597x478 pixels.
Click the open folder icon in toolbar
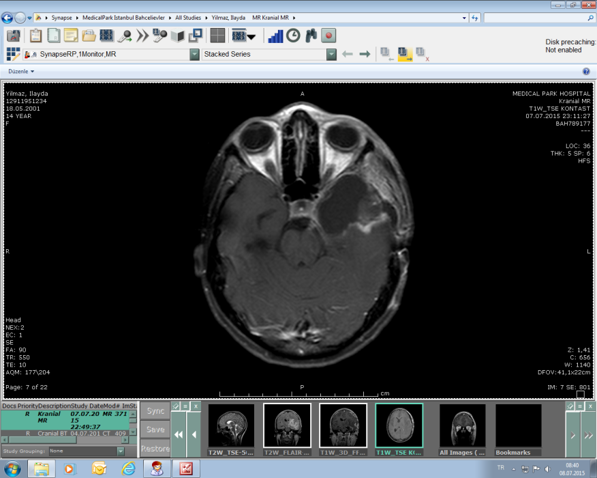pyautogui.click(x=89, y=35)
